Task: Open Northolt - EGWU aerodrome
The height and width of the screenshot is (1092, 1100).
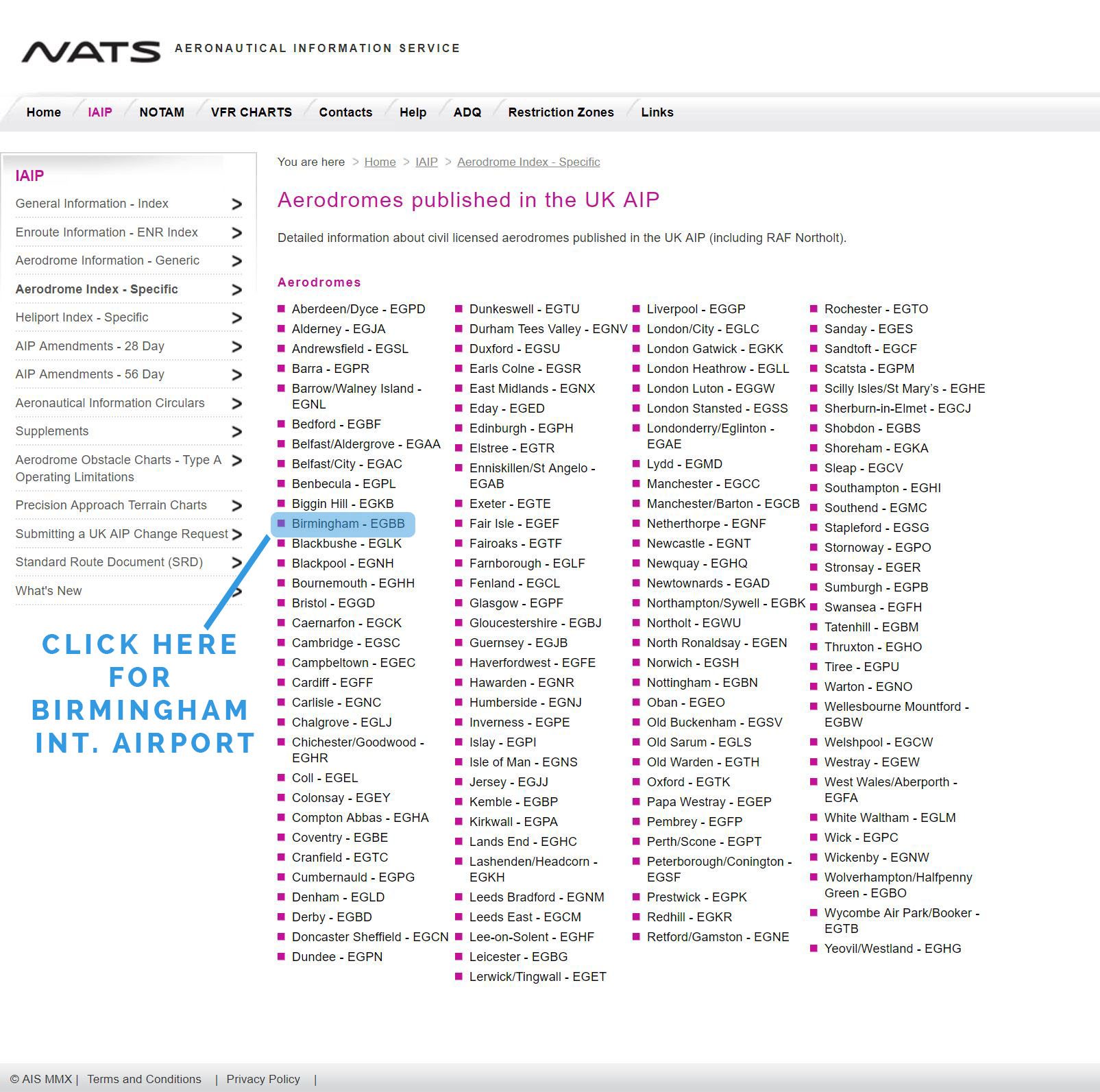Action: coord(694,623)
